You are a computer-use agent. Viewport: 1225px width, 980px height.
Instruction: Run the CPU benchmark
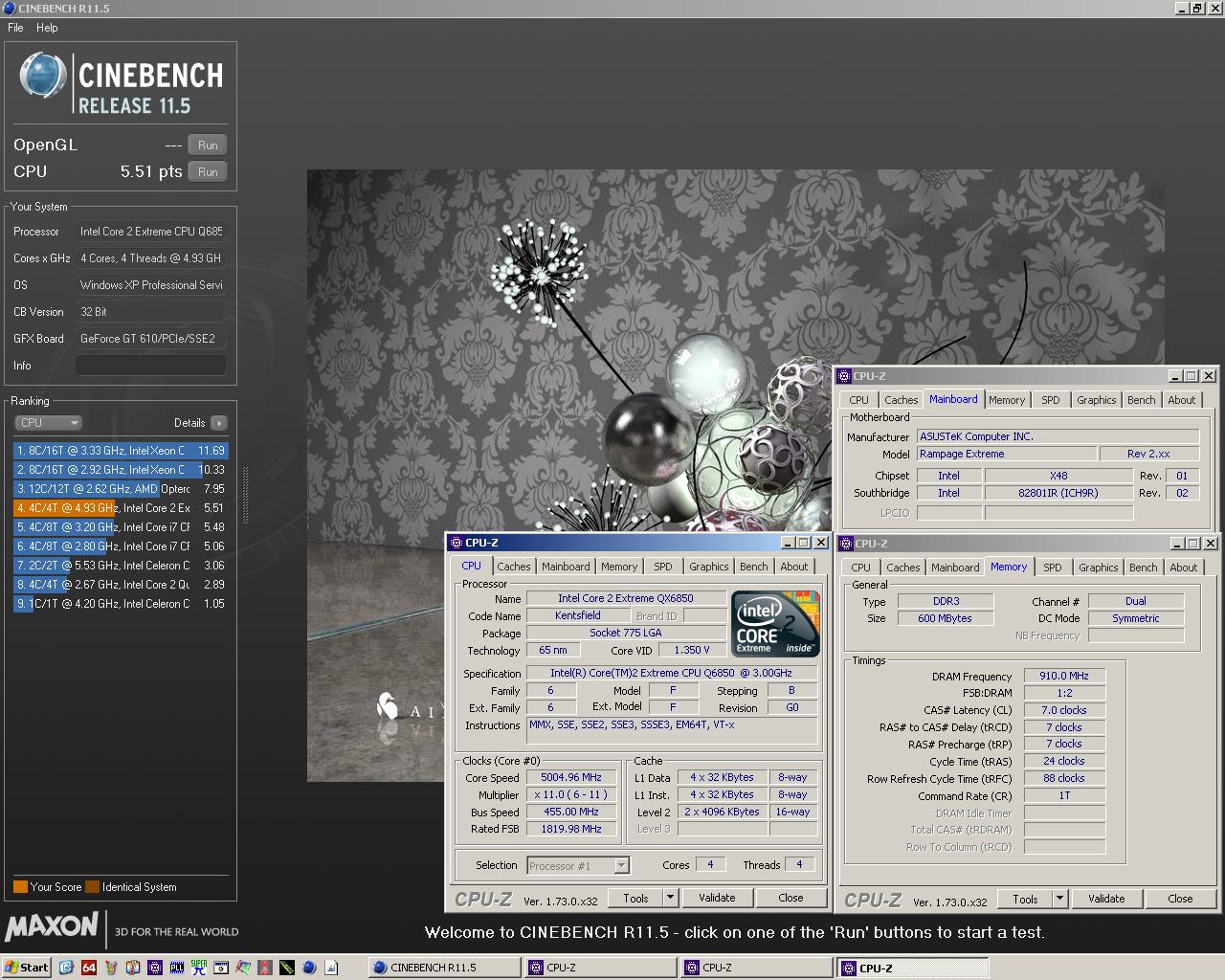pyautogui.click(x=208, y=171)
